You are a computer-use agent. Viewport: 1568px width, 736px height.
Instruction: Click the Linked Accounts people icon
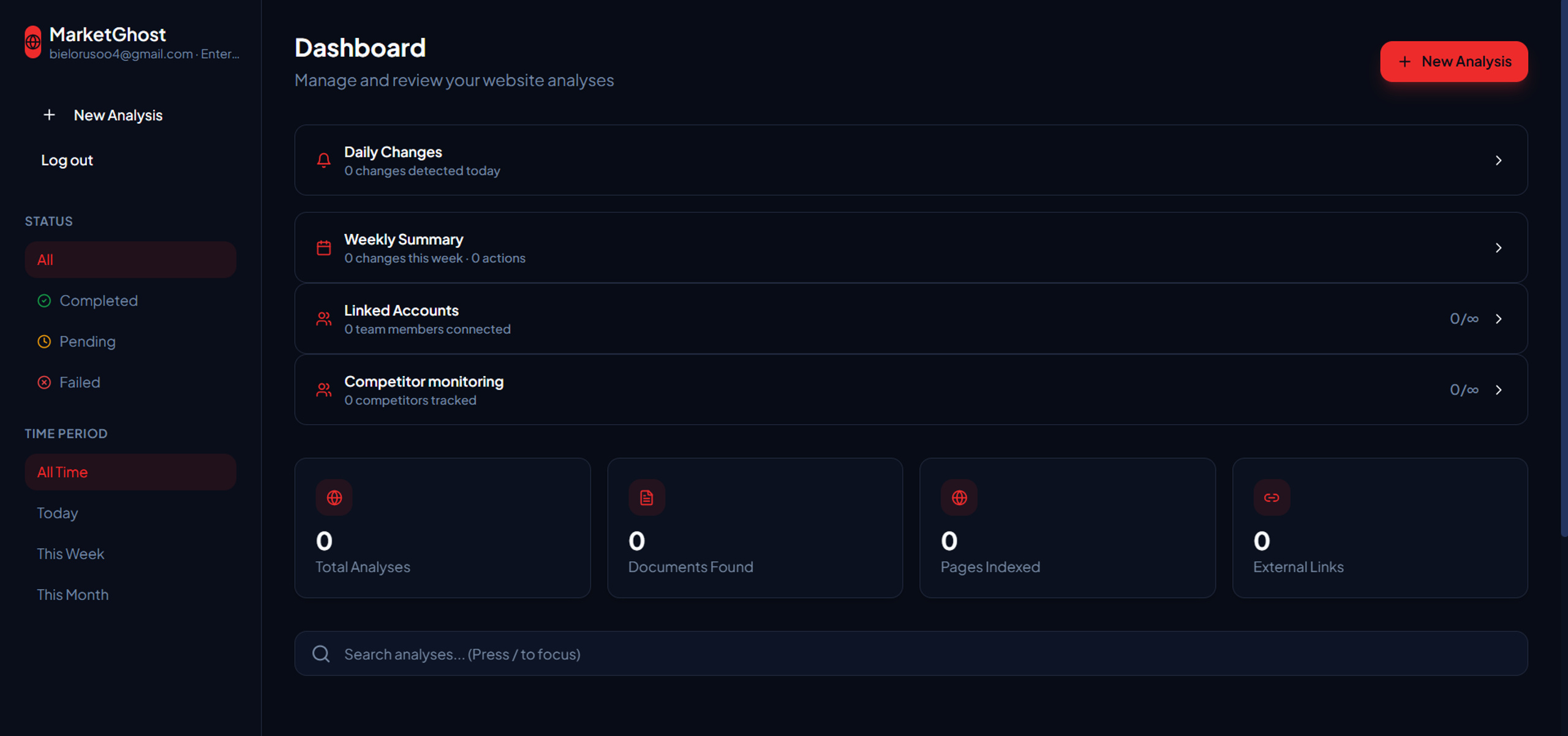323,319
